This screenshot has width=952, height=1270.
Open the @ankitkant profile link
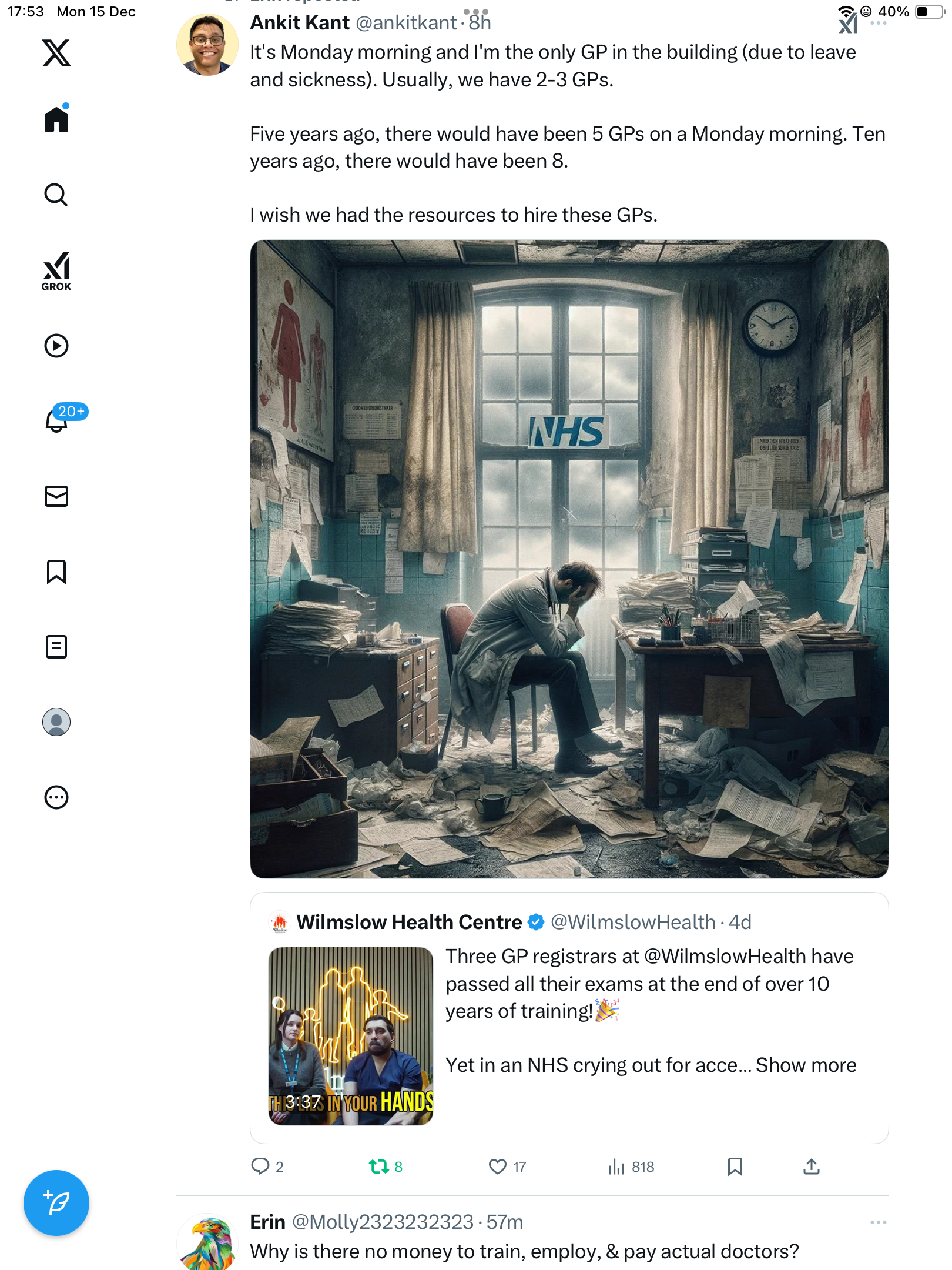406,22
